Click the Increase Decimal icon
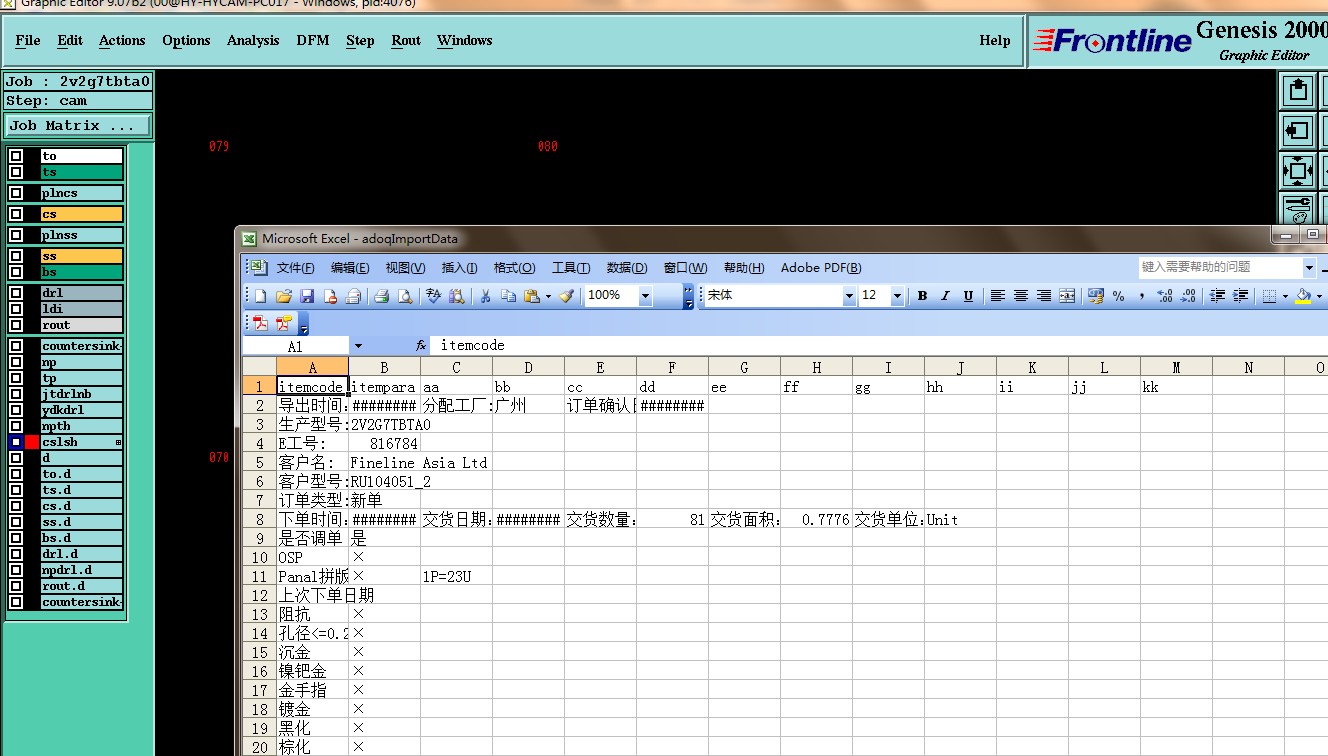 pos(1164,296)
